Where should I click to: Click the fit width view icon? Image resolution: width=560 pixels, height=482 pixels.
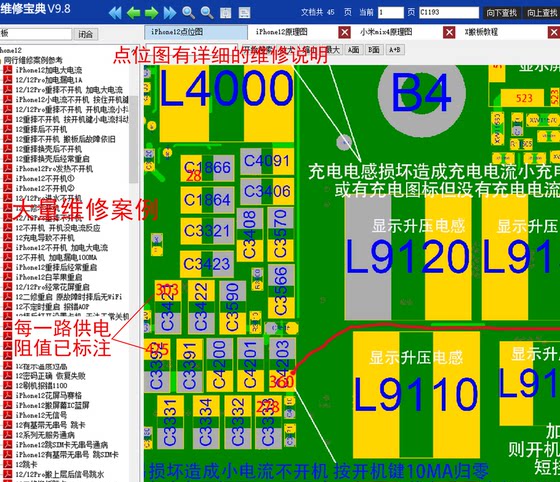point(244,13)
